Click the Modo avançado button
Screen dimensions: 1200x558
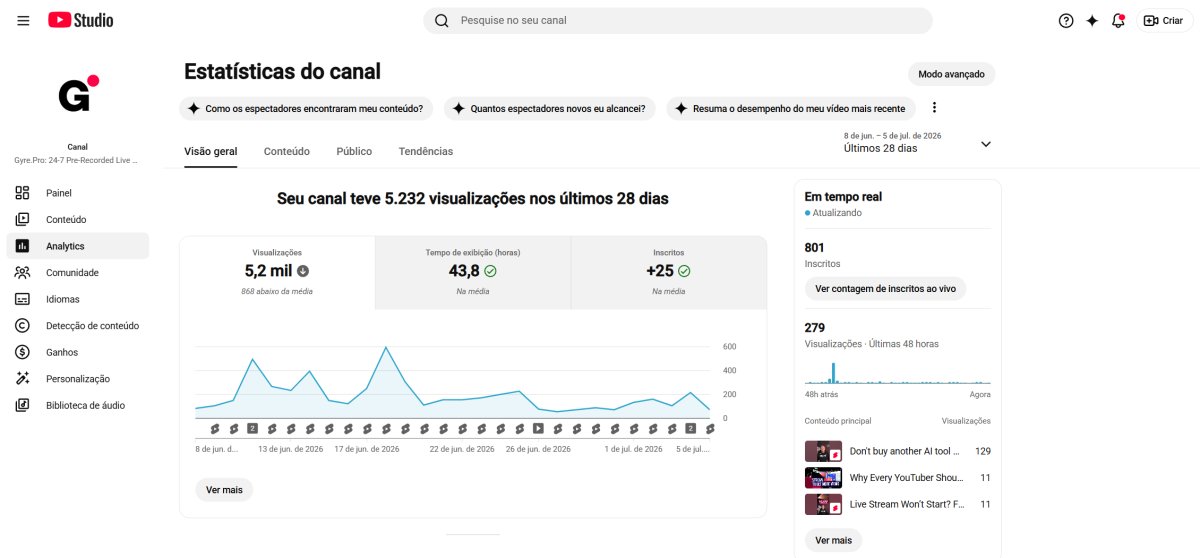coord(951,74)
